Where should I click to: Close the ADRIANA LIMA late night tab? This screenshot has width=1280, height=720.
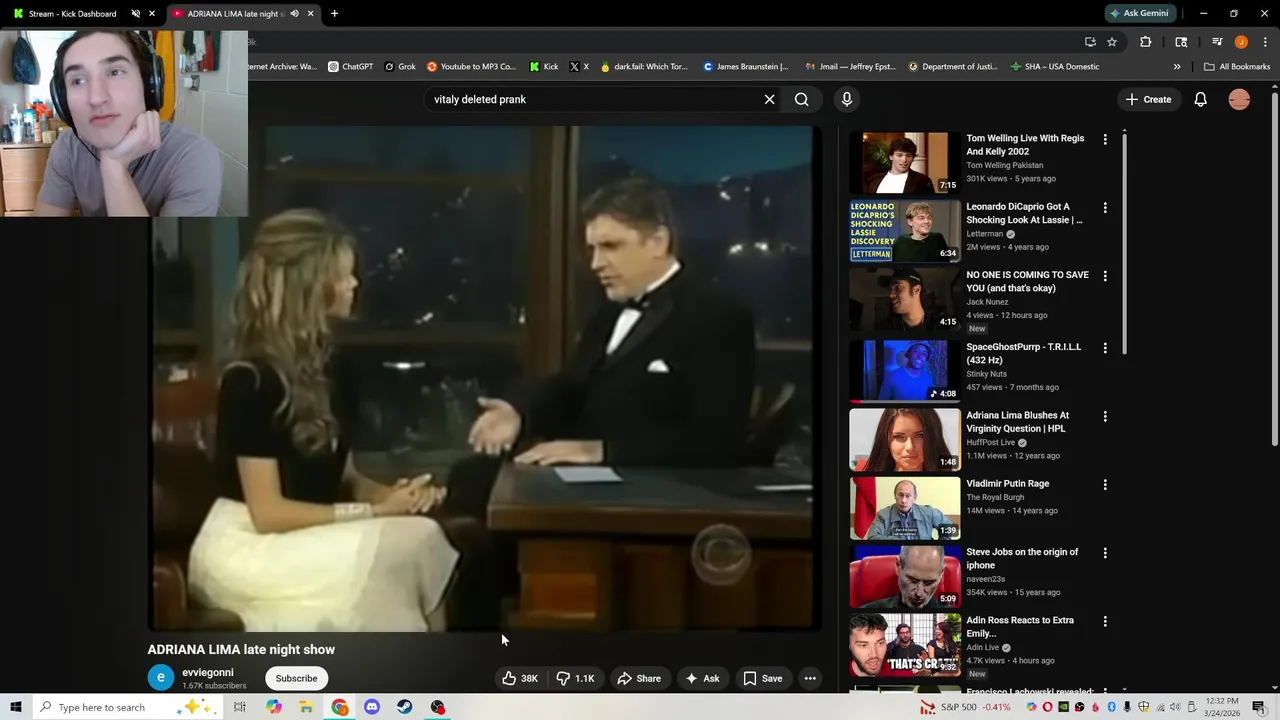[x=310, y=13]
